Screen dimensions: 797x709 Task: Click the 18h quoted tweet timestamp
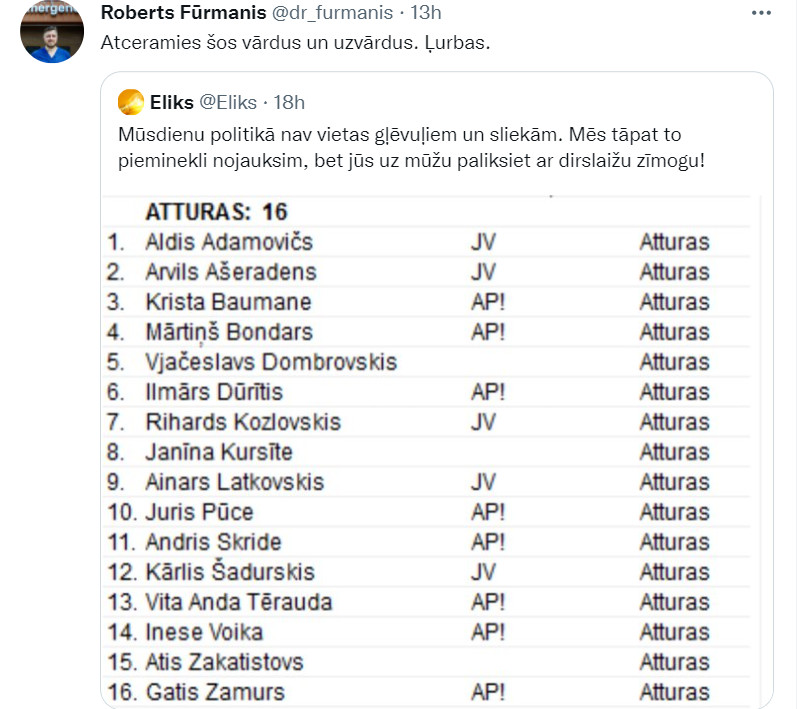(x=289, y=101)
